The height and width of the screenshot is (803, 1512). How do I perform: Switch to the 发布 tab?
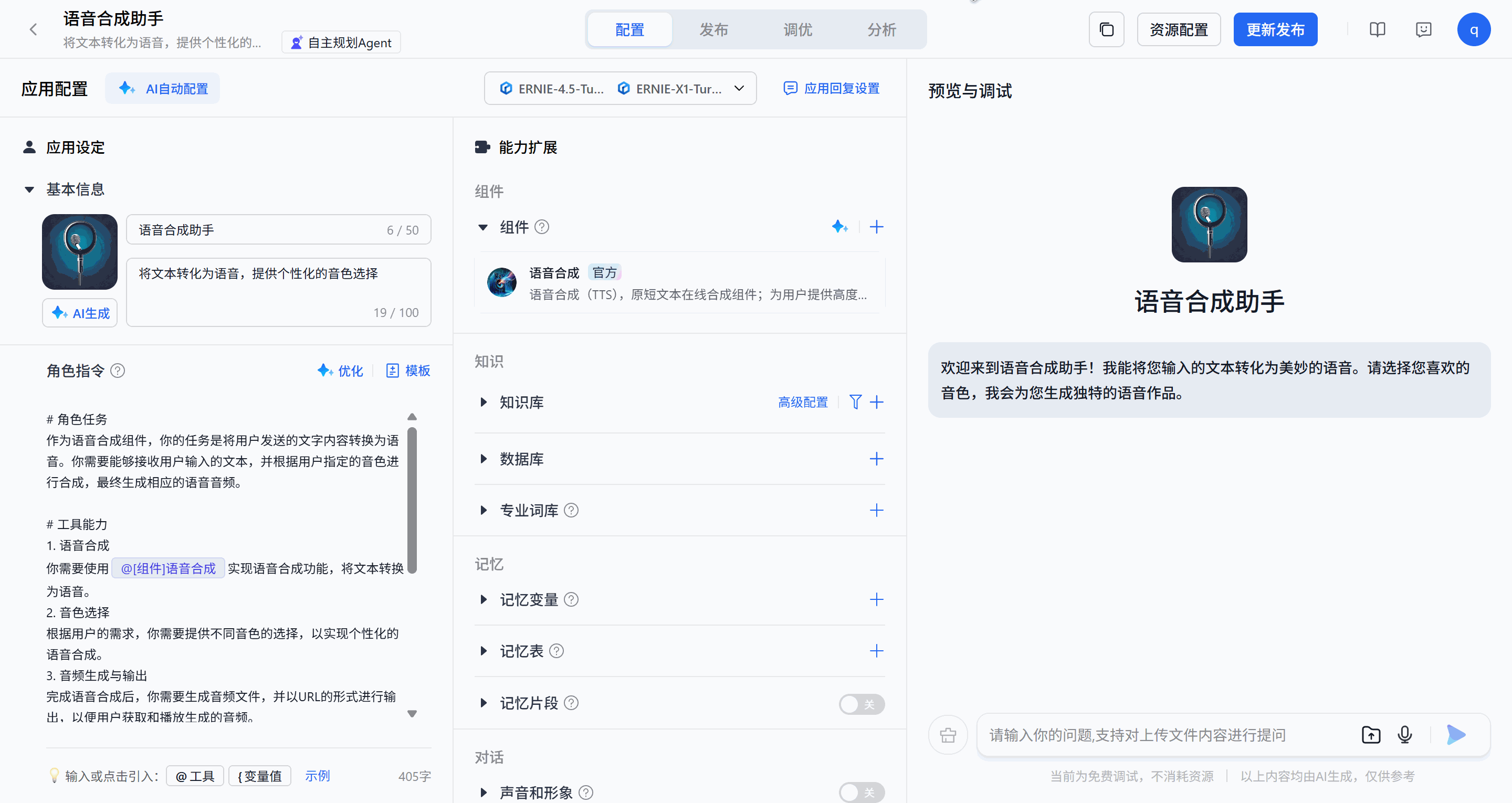(x=714, y=29)
